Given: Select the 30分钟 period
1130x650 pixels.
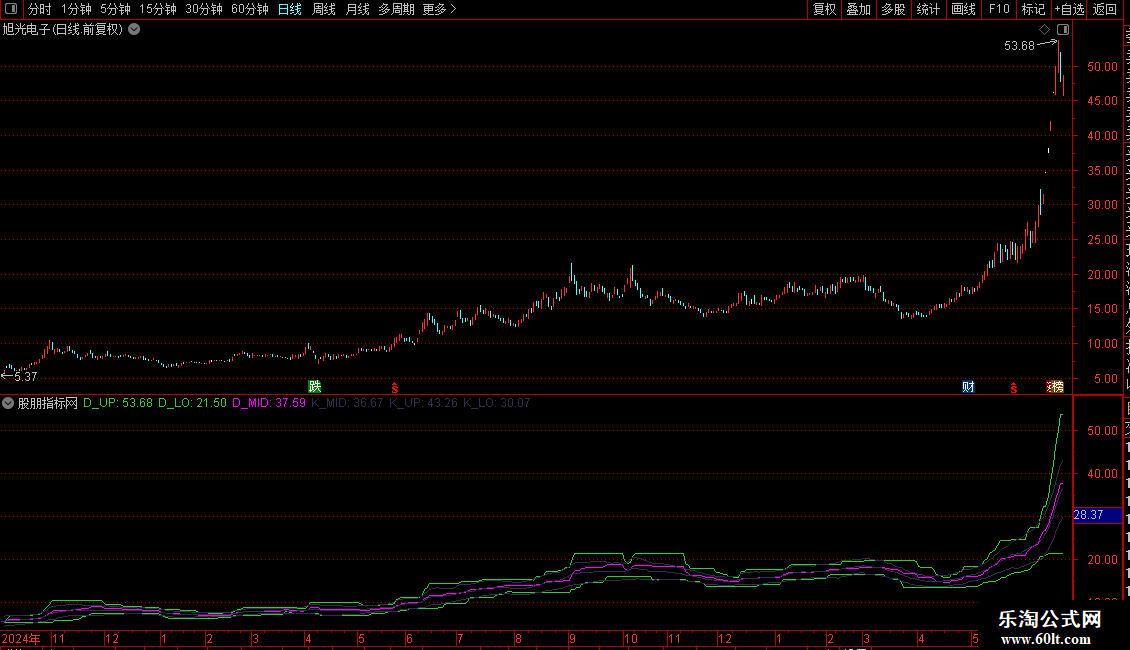Looking at the screenshot, I should pyautogui.click(x=204, y=9).
